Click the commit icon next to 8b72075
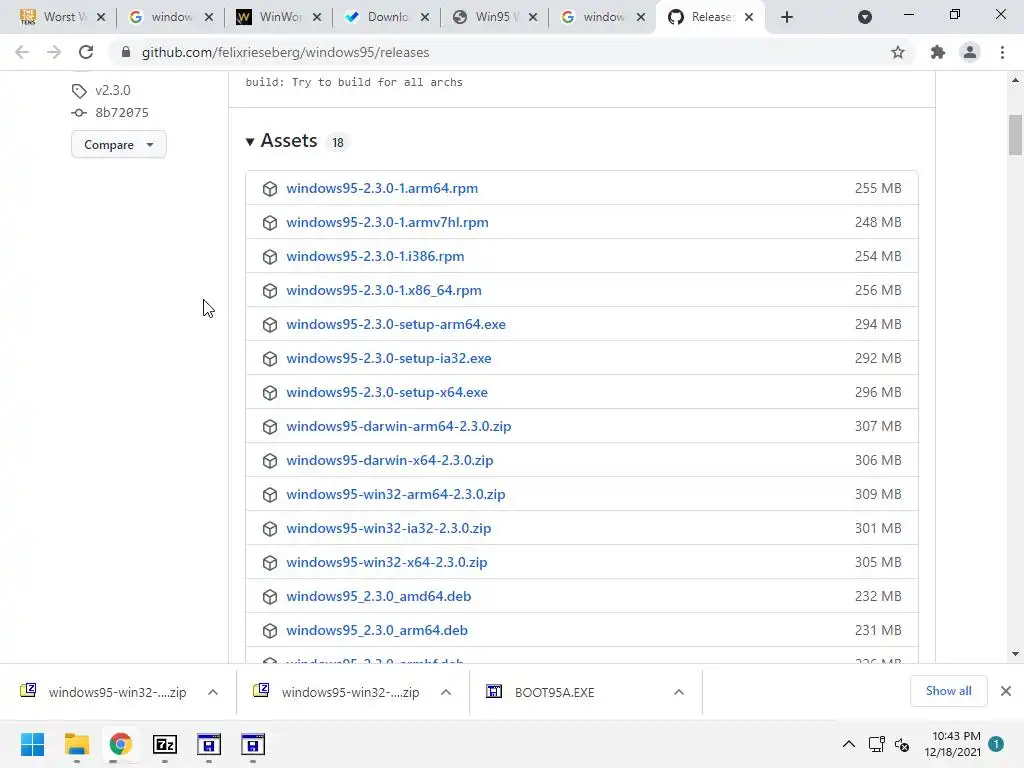The height and width of the screenshot is (768, 1024). [79, 113]
